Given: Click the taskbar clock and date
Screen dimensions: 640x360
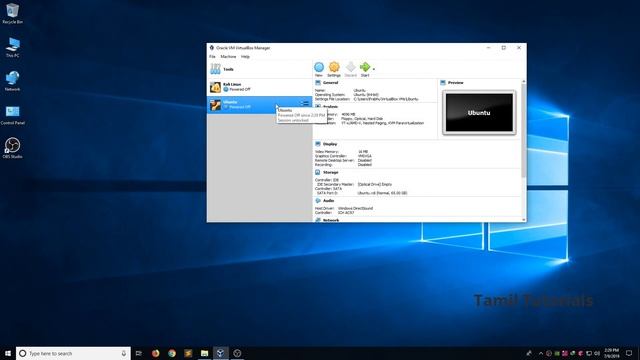Looking at the screenshot, I should point(611,353).
